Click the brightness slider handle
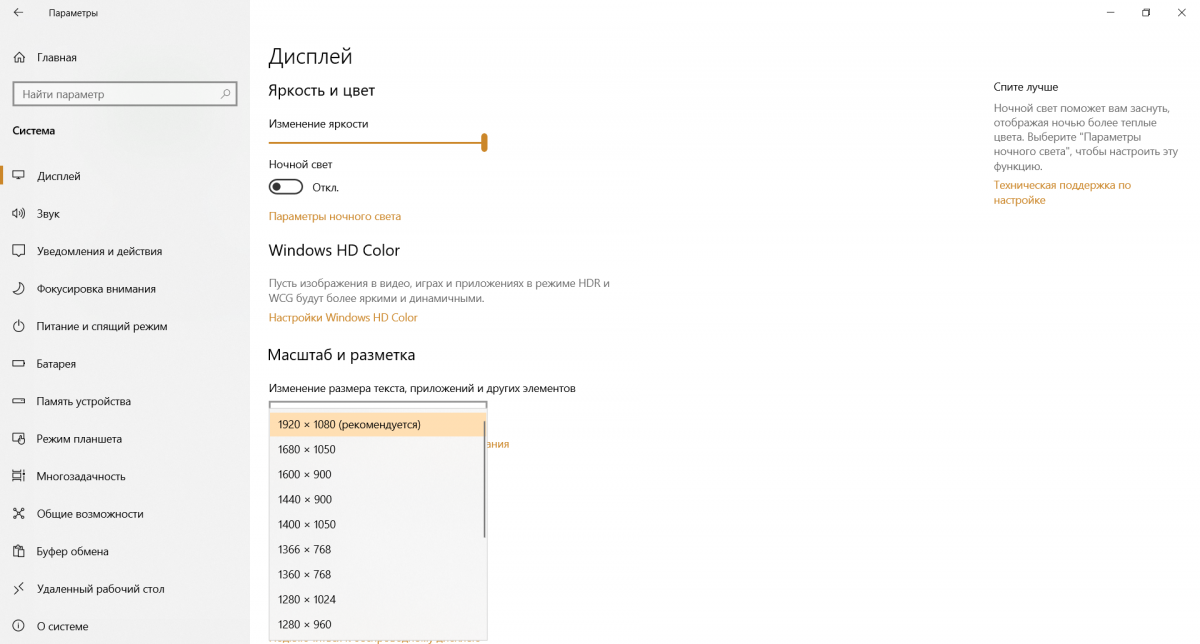This screenshot has width=1200, height=644. tap(484, 143)
